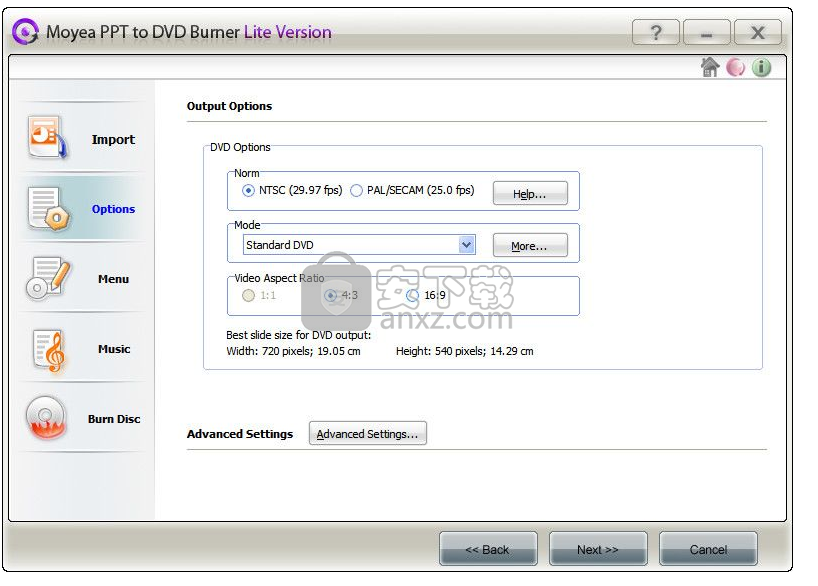Click the question mark help button
818x586 pixels.
pyautogui.click(x=656, y=33)
